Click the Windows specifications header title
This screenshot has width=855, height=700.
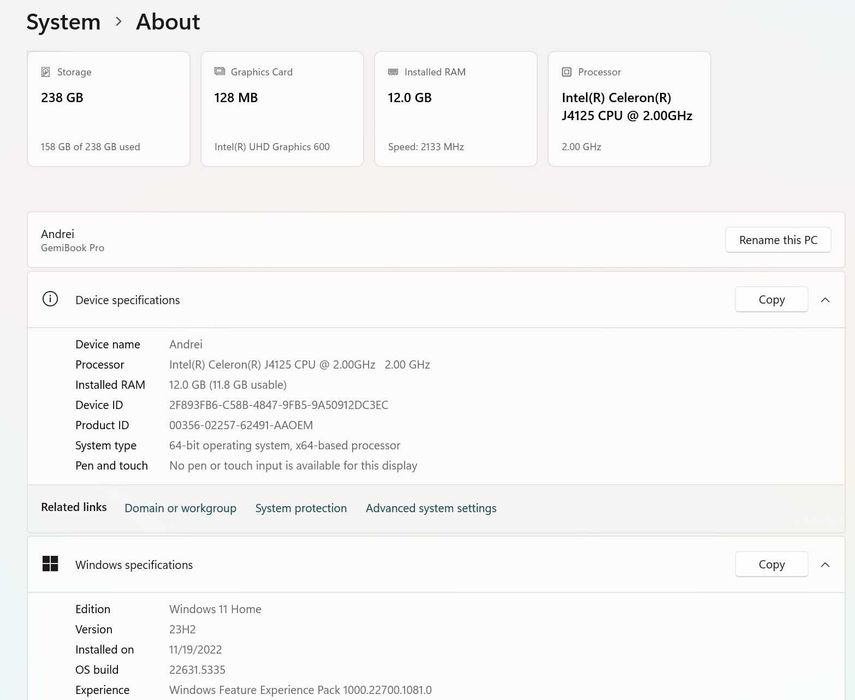(134, 565)
